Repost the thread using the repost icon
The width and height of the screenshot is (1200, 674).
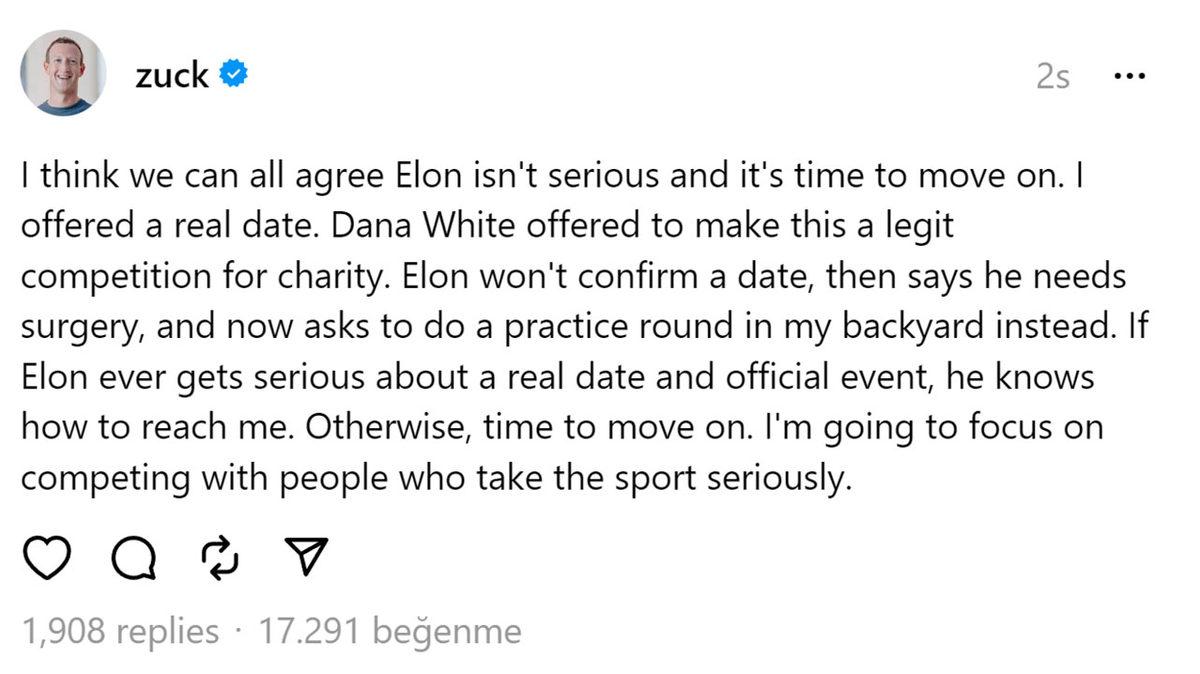tap(220, 557)
